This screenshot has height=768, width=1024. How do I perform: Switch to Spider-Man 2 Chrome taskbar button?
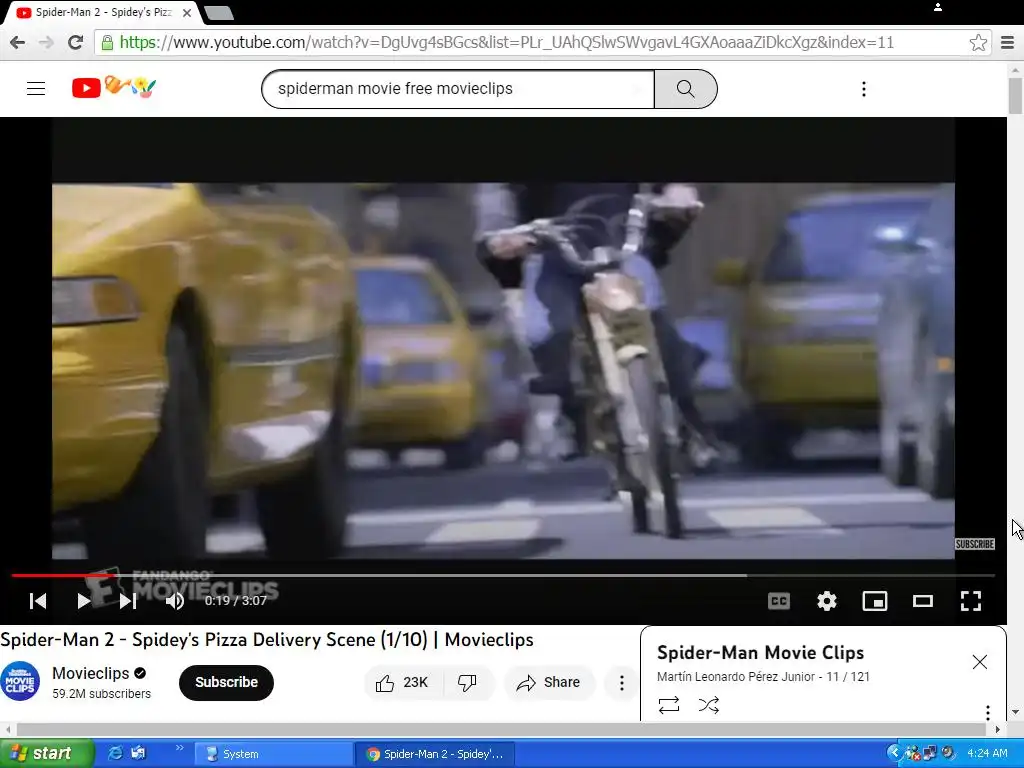tap(435, 754)
